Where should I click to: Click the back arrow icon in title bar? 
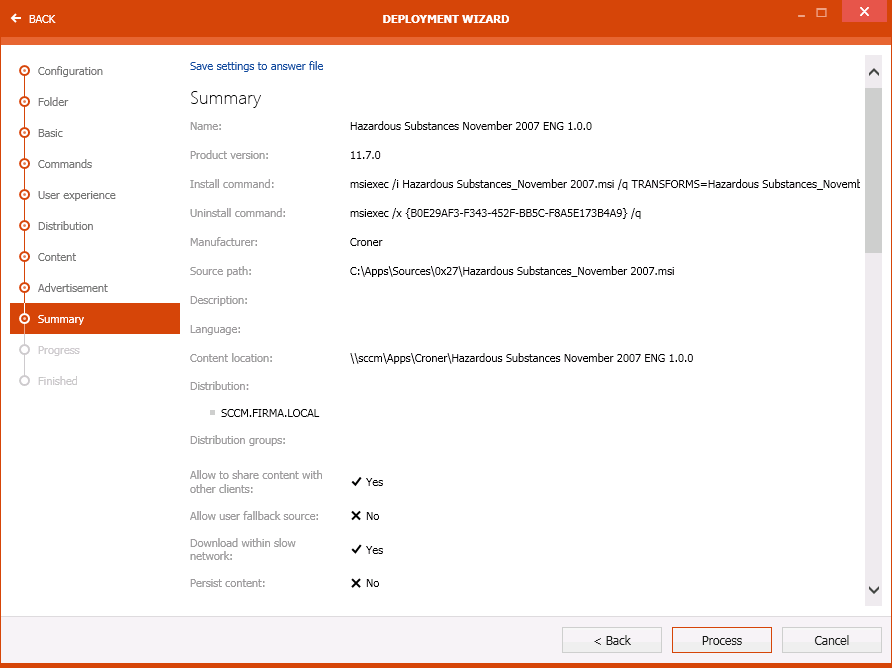16,18
